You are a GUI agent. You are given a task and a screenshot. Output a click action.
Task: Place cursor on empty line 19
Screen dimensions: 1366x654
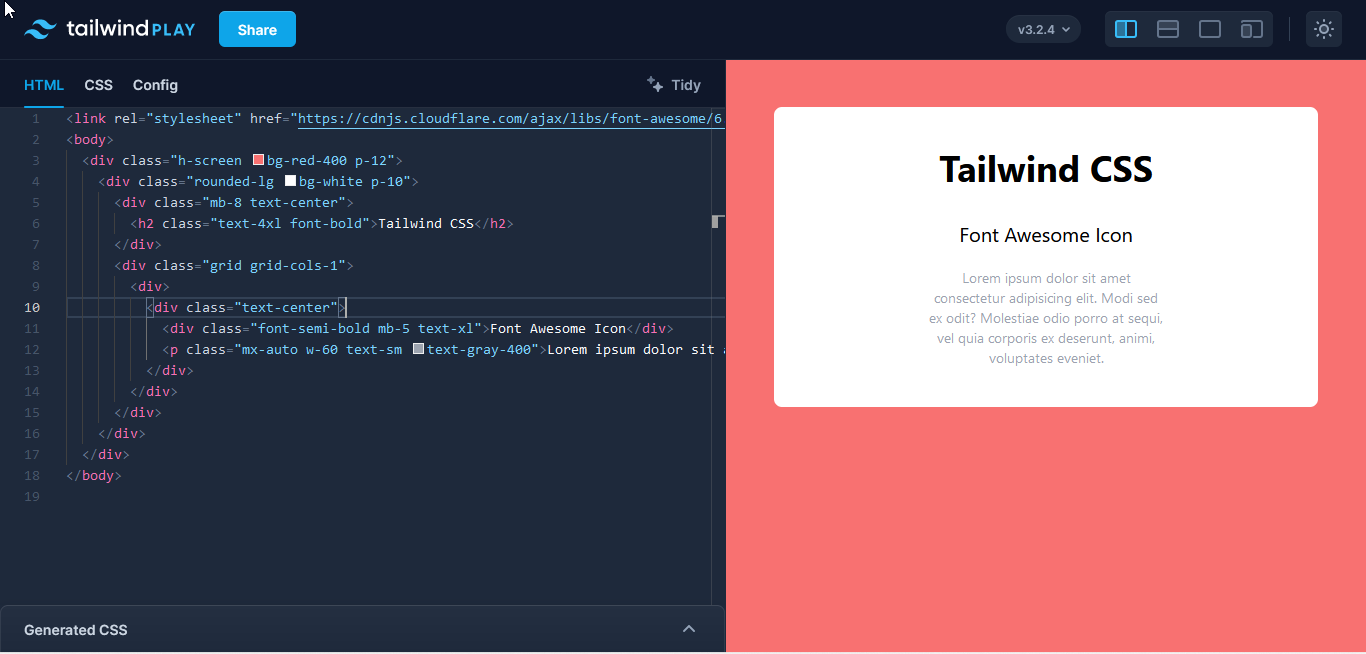click(x=300, y=496)
